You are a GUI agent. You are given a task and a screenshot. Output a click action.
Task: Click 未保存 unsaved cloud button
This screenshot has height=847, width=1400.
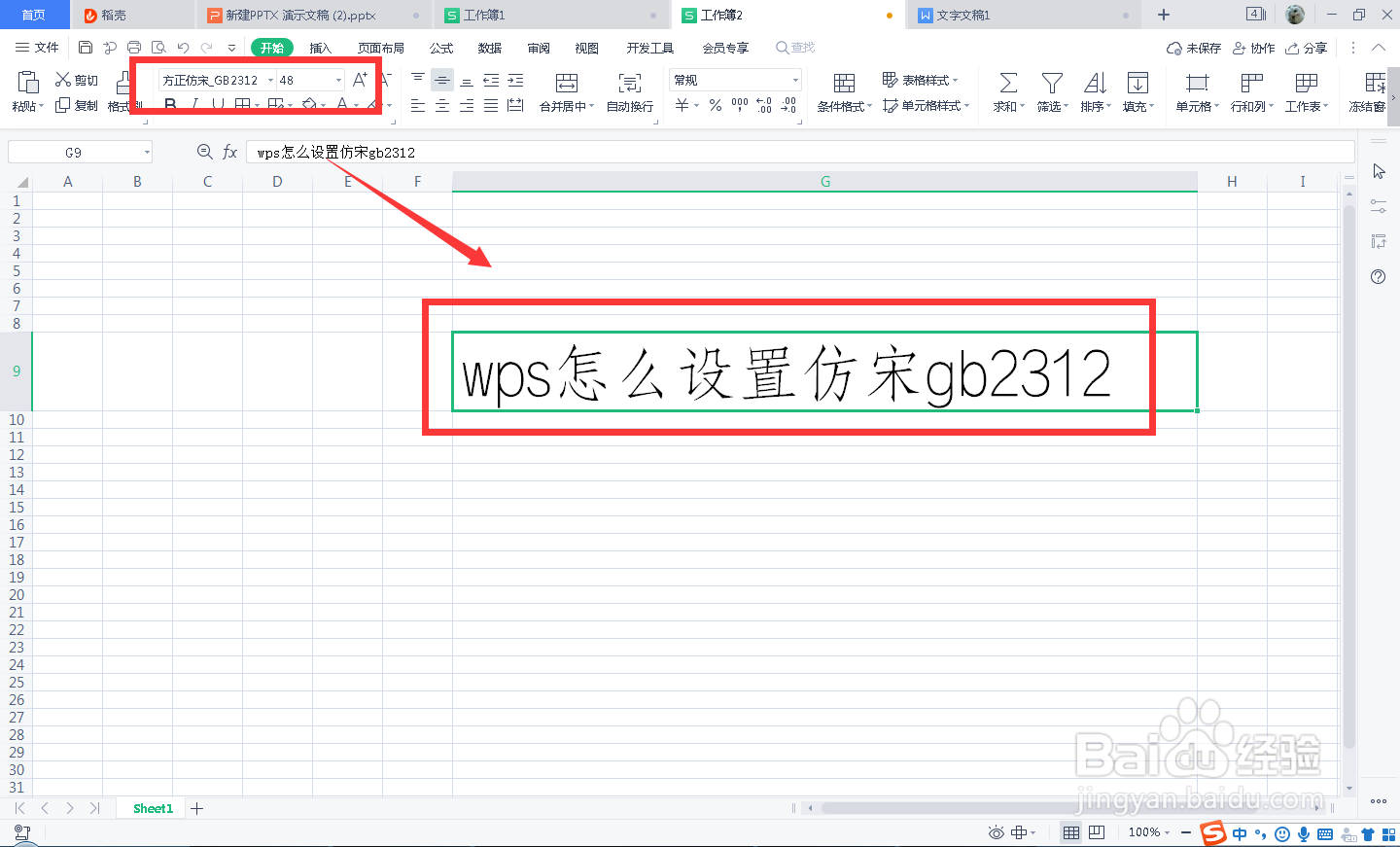[1194, 48]
